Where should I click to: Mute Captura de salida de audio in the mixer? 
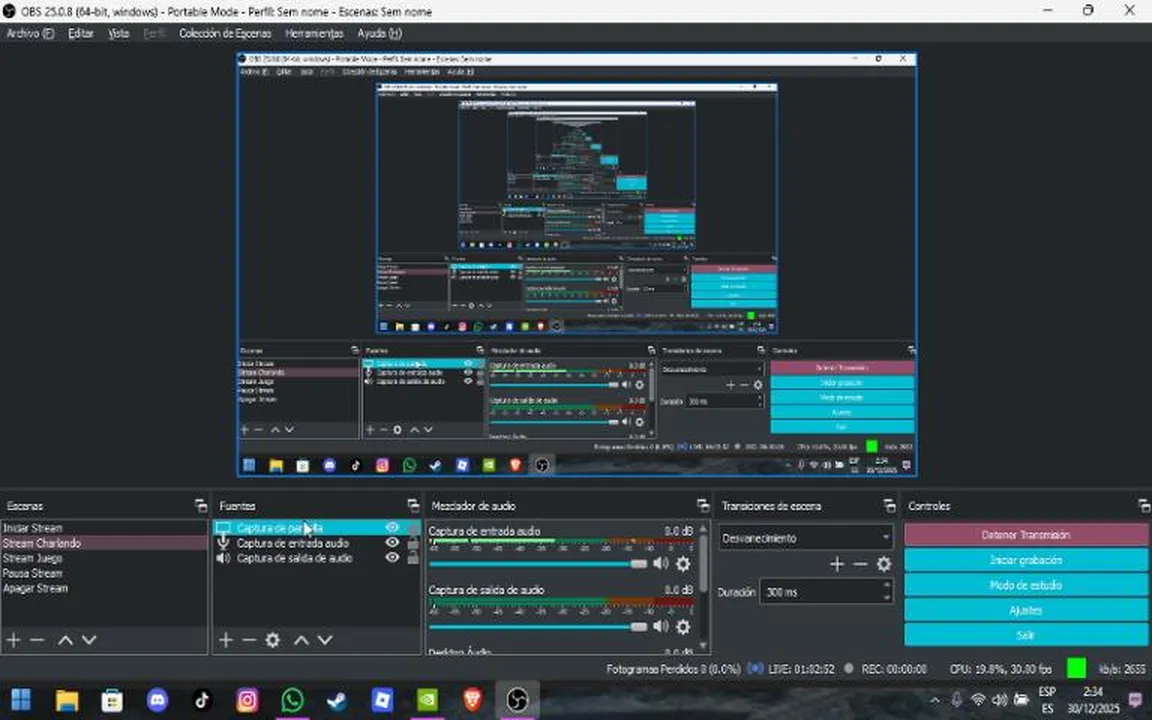(660, 626)
